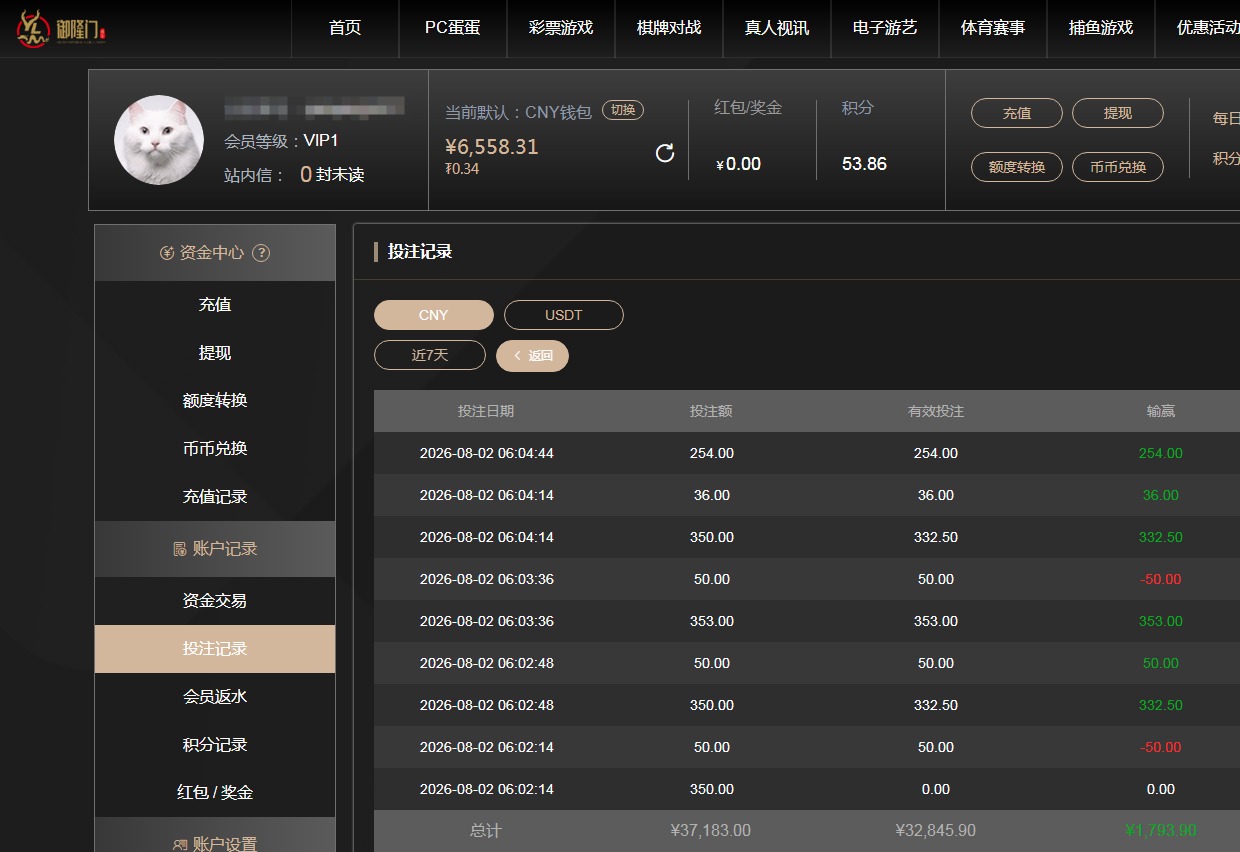Open the PC蛋蛋 menu
The image size is (1240, 852).
[x=453, y=28]
